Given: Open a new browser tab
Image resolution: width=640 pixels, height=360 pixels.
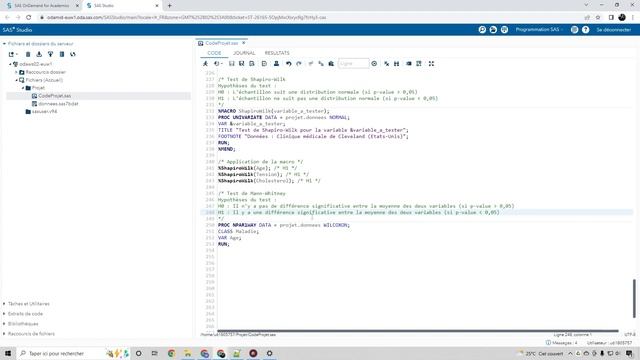Looking at the screenshot, I should 169,6.
